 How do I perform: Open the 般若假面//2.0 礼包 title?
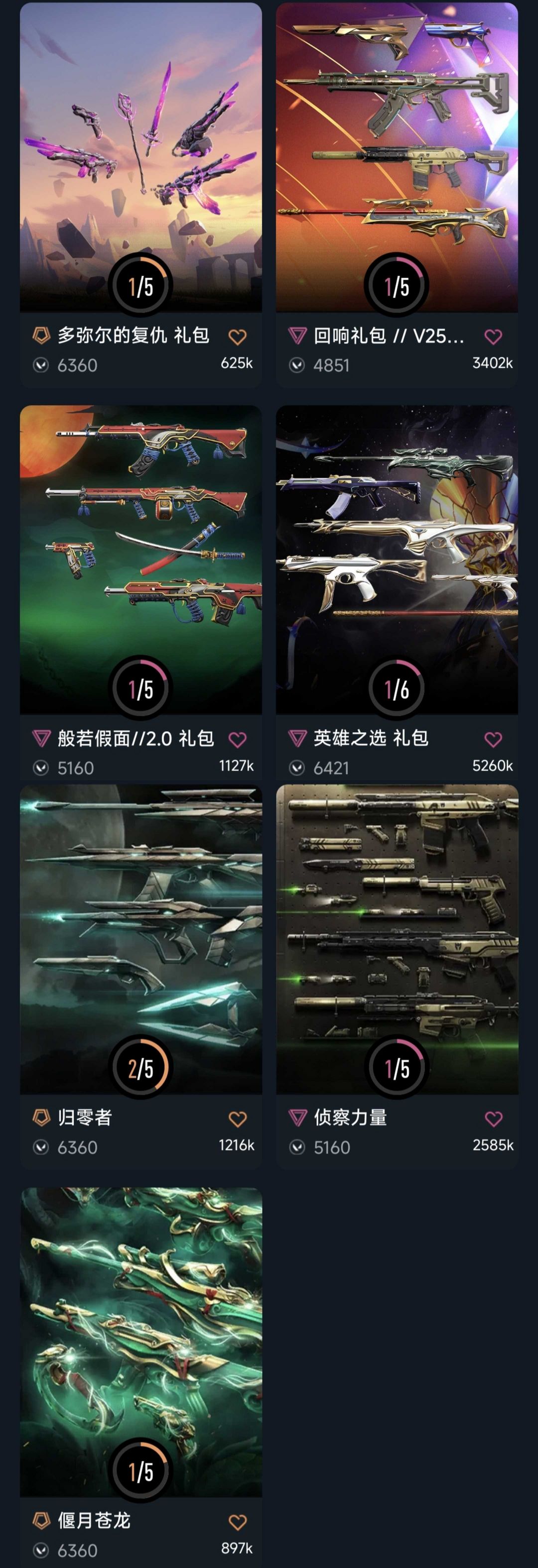(136, 738)
